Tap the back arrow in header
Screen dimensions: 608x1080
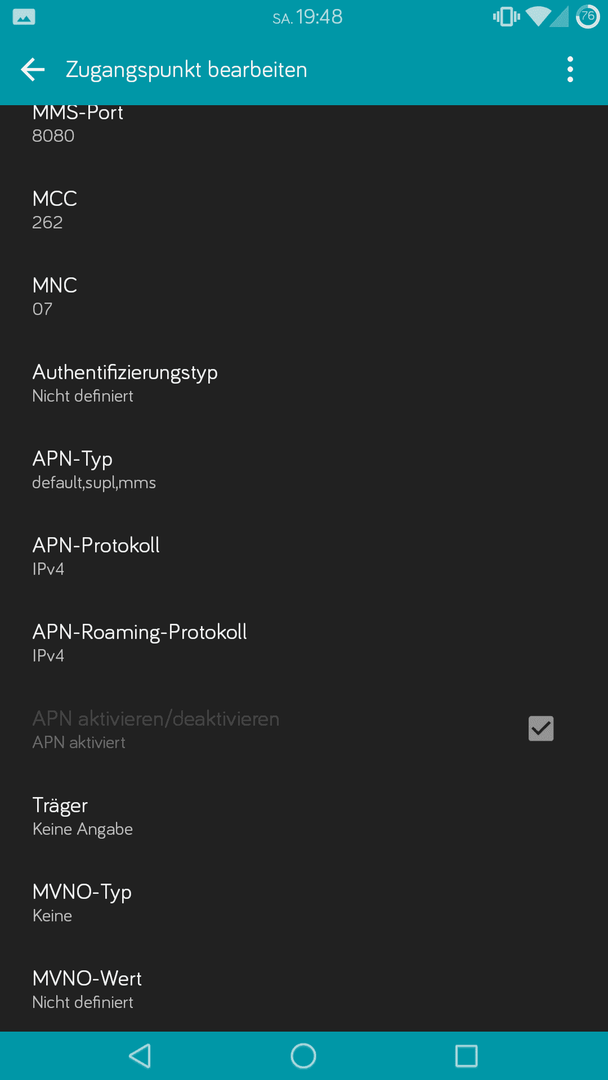[x=32, y=70]
